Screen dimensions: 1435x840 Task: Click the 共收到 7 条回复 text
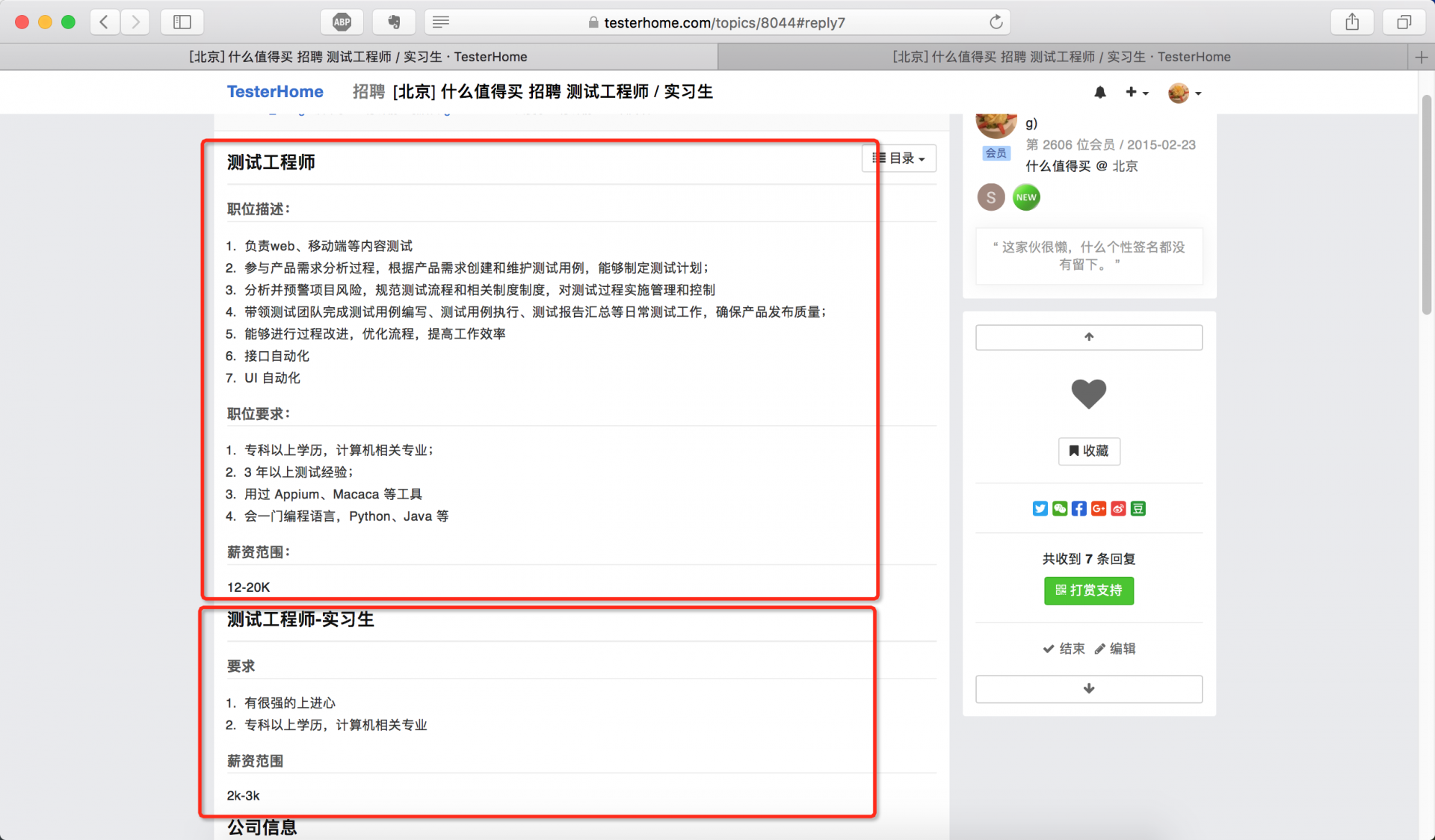tap(1088, 559)
